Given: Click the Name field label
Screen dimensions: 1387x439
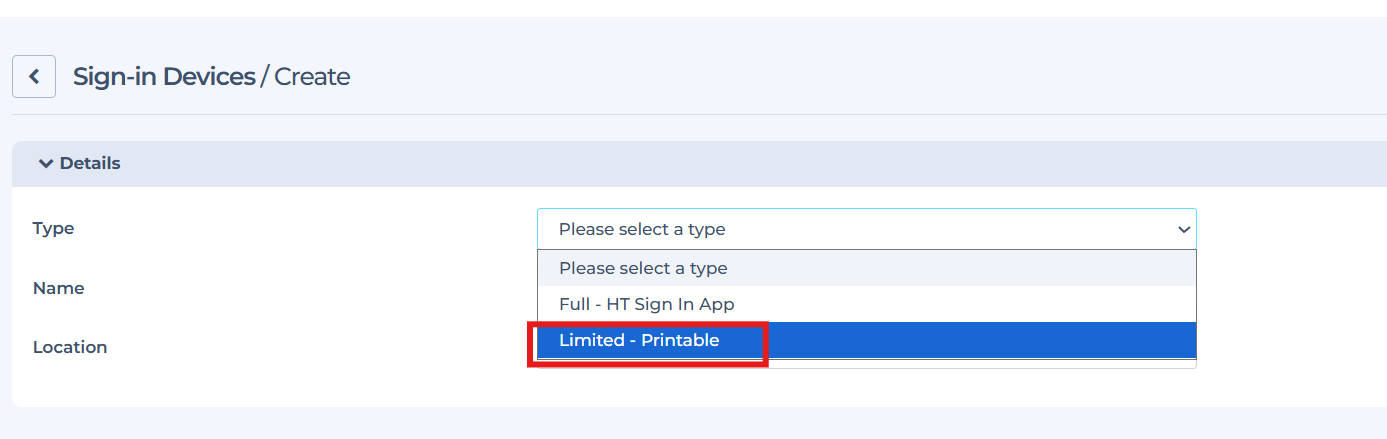Looking at the screenshot, I should (58, 288).
